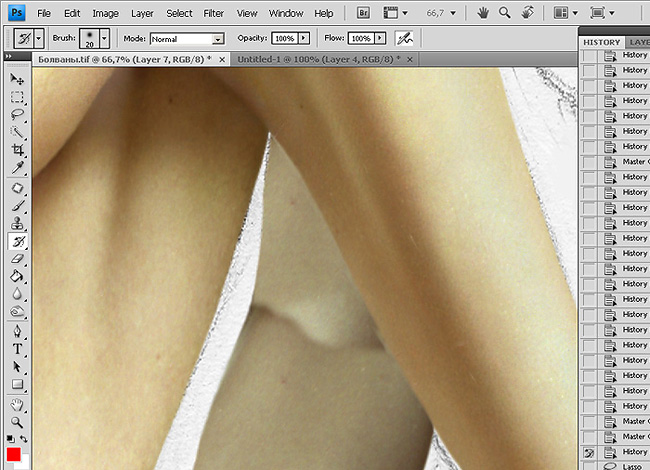Select the Move tool
The width and height of the screenshot is (650, 470).
coord(17,79)
